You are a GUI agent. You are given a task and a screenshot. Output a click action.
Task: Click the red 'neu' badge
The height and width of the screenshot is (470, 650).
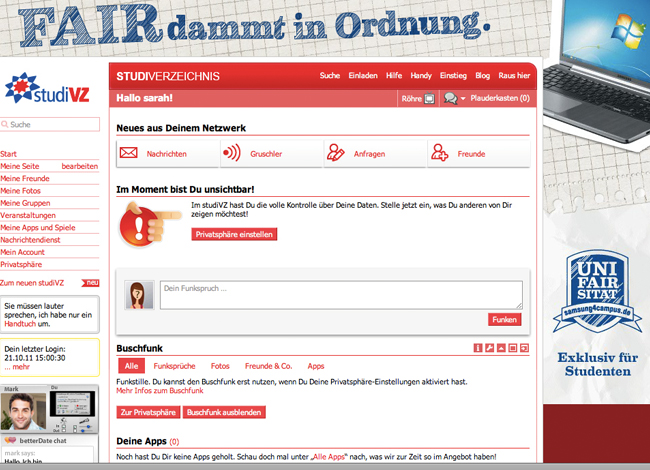(x=91, y=283)
